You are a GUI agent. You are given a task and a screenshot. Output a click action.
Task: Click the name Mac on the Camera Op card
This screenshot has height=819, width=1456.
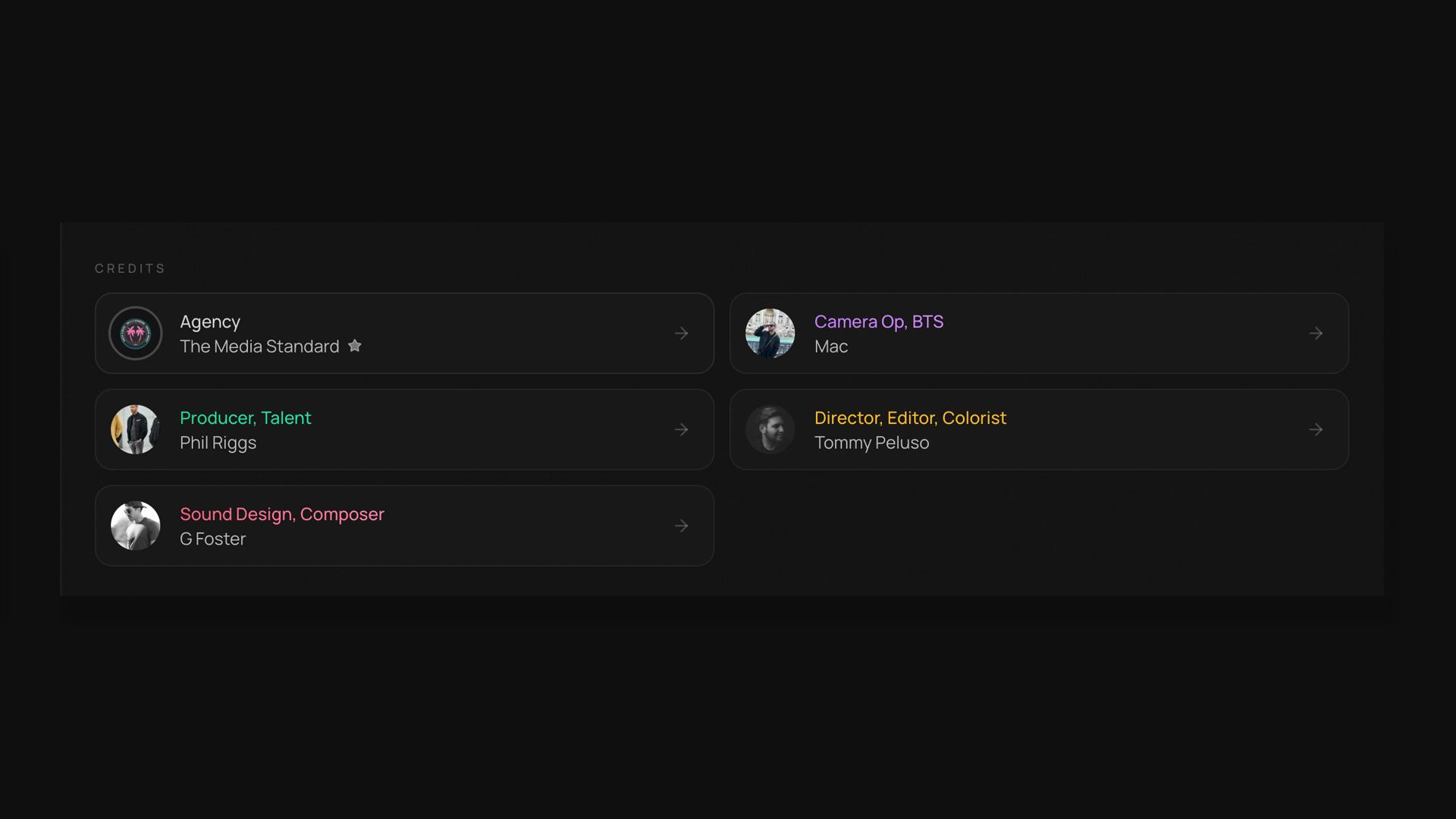click(830, 347)
